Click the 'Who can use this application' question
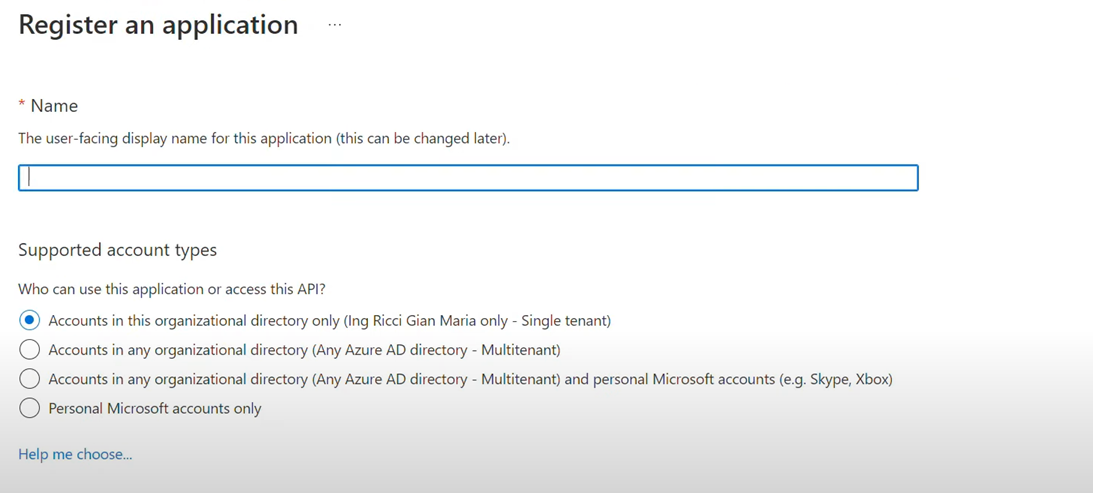Image resolution: width=1093 pixels, height=493 pixels. pos(171,289)
